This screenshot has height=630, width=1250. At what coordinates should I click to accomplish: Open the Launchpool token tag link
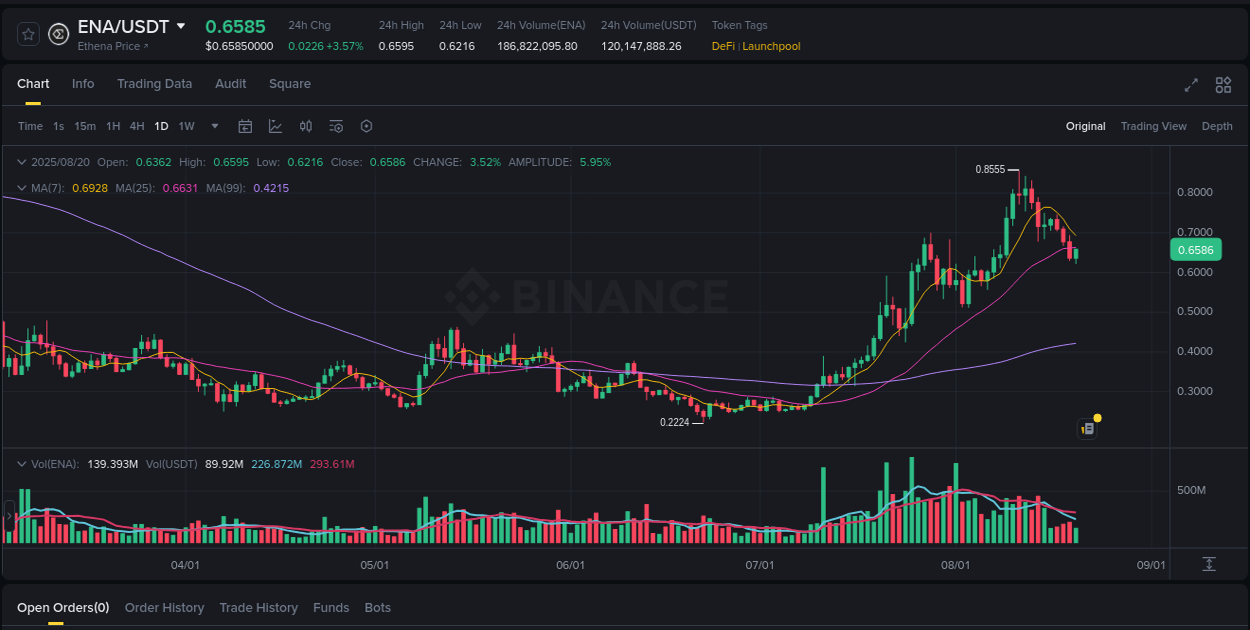click(770, 46)
